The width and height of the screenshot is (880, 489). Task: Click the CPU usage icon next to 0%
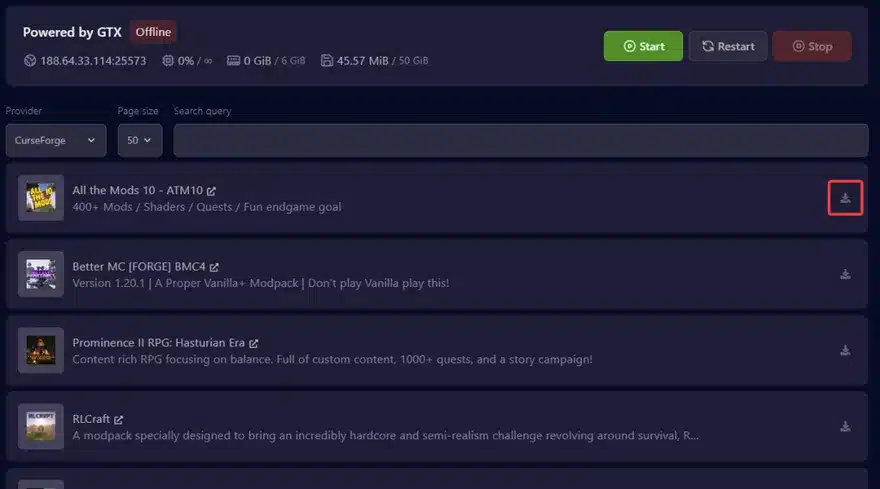[x=168, y=61]
